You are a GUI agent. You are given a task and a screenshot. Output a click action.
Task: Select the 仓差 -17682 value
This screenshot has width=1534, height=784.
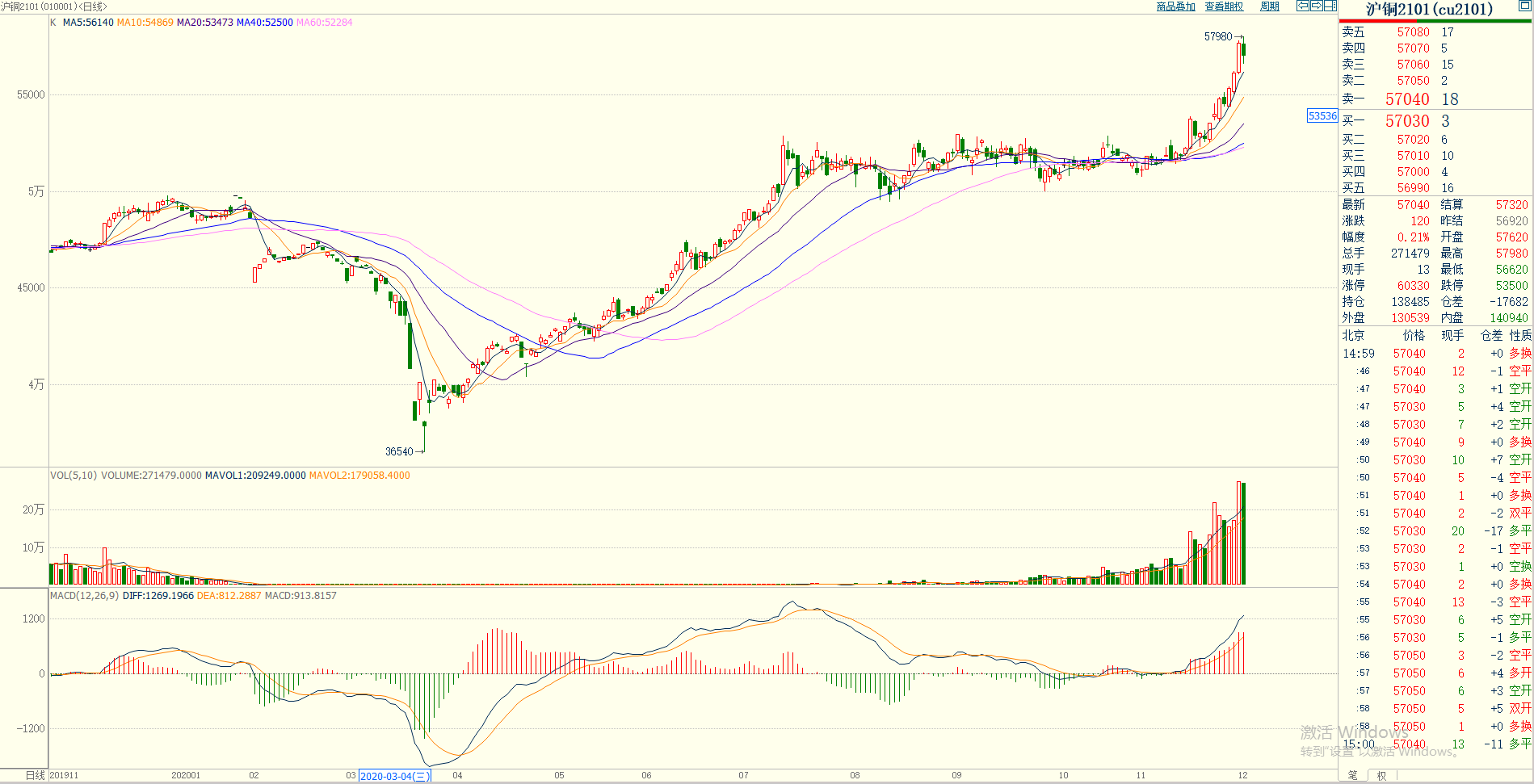click(x=1509, y=302)
